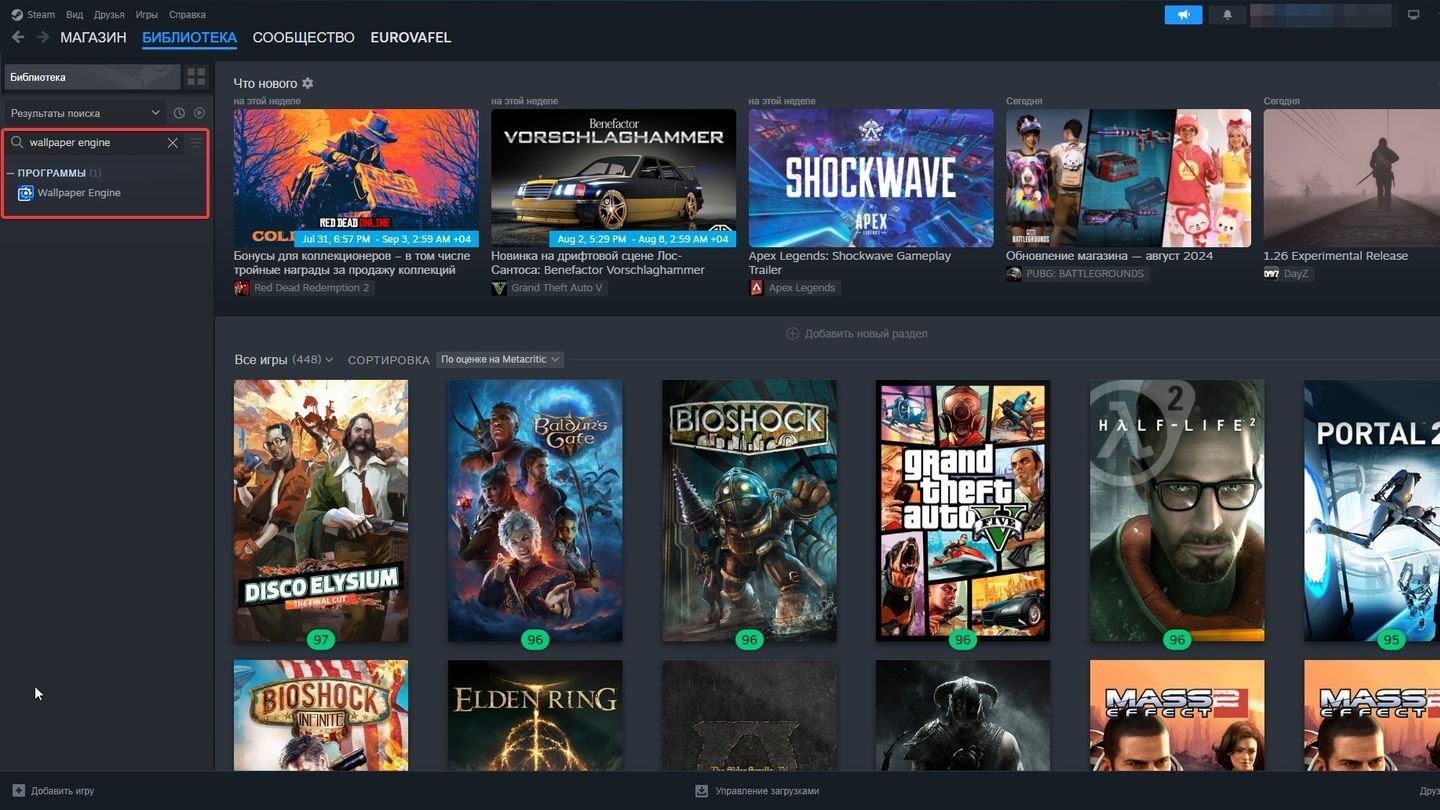Click the Обновление магазина — август 2024 headline
1440x810 pixels.
coord(1109,256)
